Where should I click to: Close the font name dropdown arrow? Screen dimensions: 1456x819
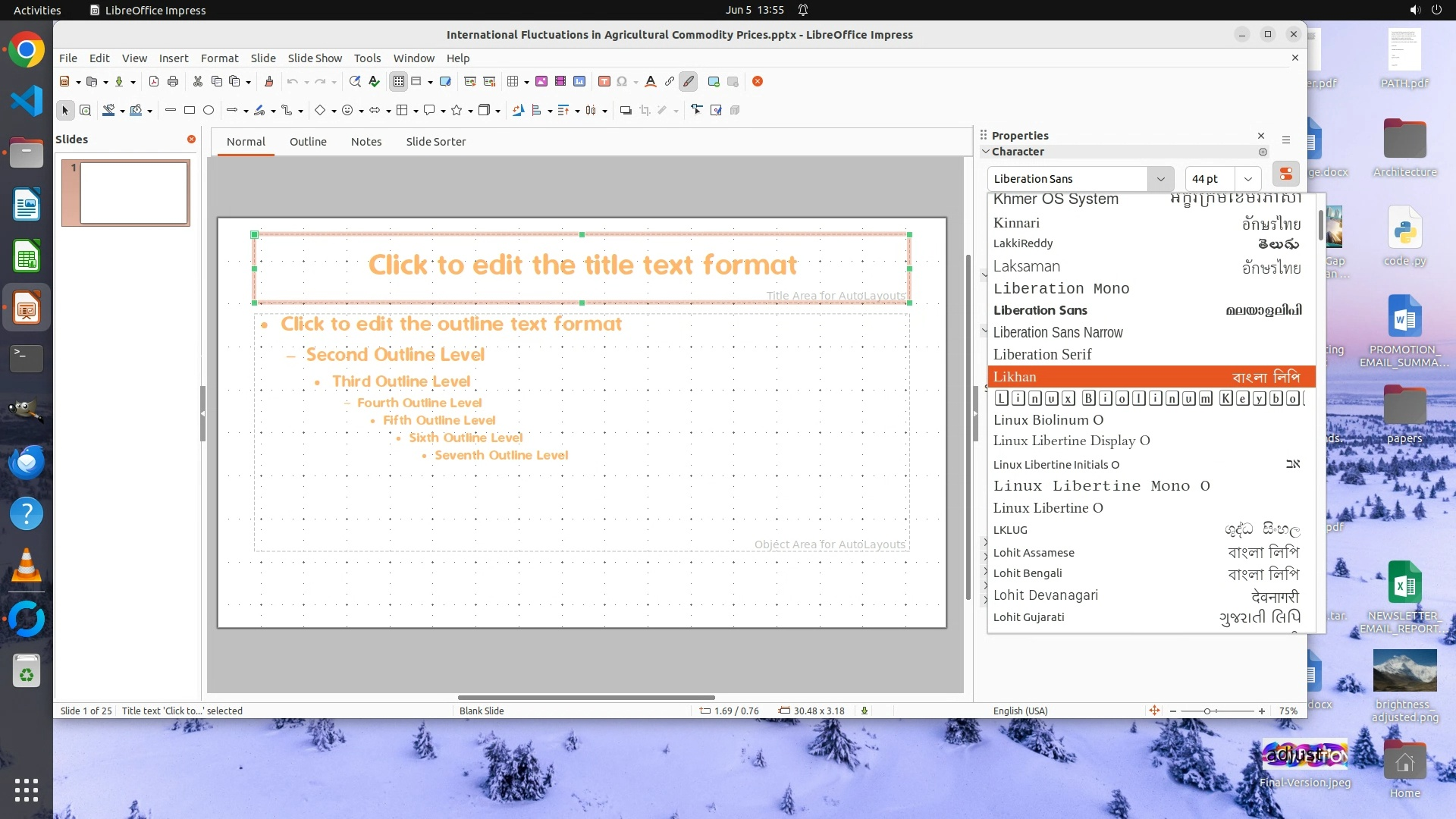pos(1160,179)
